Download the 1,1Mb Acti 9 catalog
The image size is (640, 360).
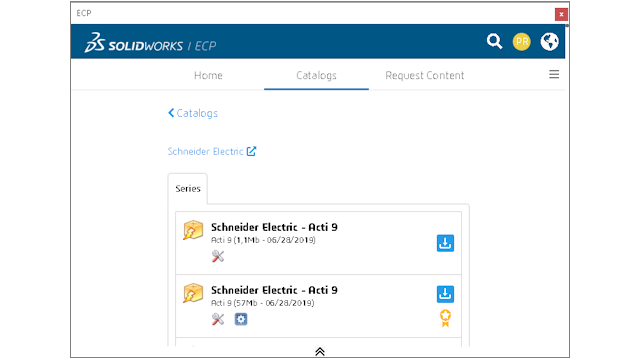445,243
